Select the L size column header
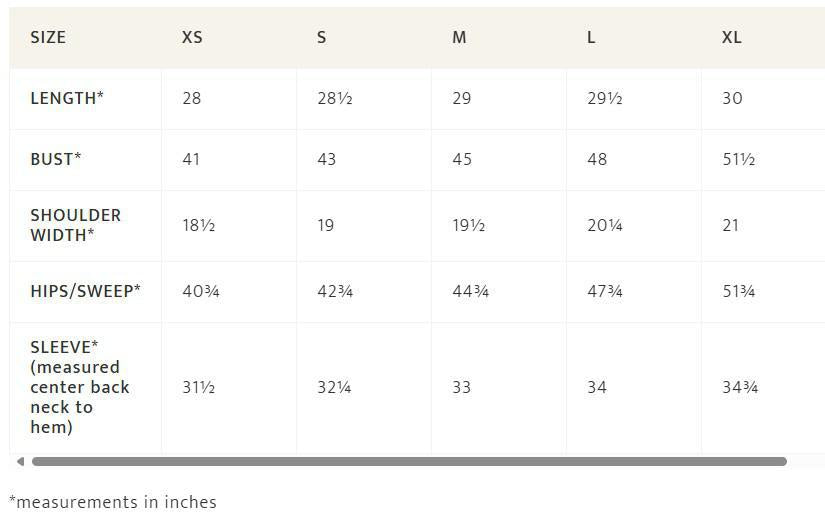The image size is (825, 519). click(x=591, y=37)
